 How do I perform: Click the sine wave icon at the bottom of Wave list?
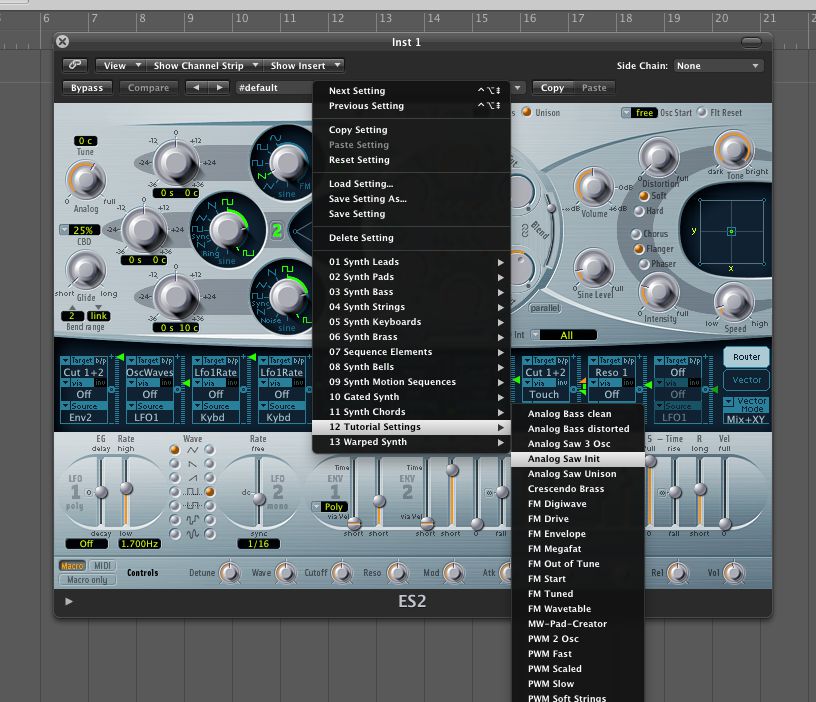tap(193, 534)
